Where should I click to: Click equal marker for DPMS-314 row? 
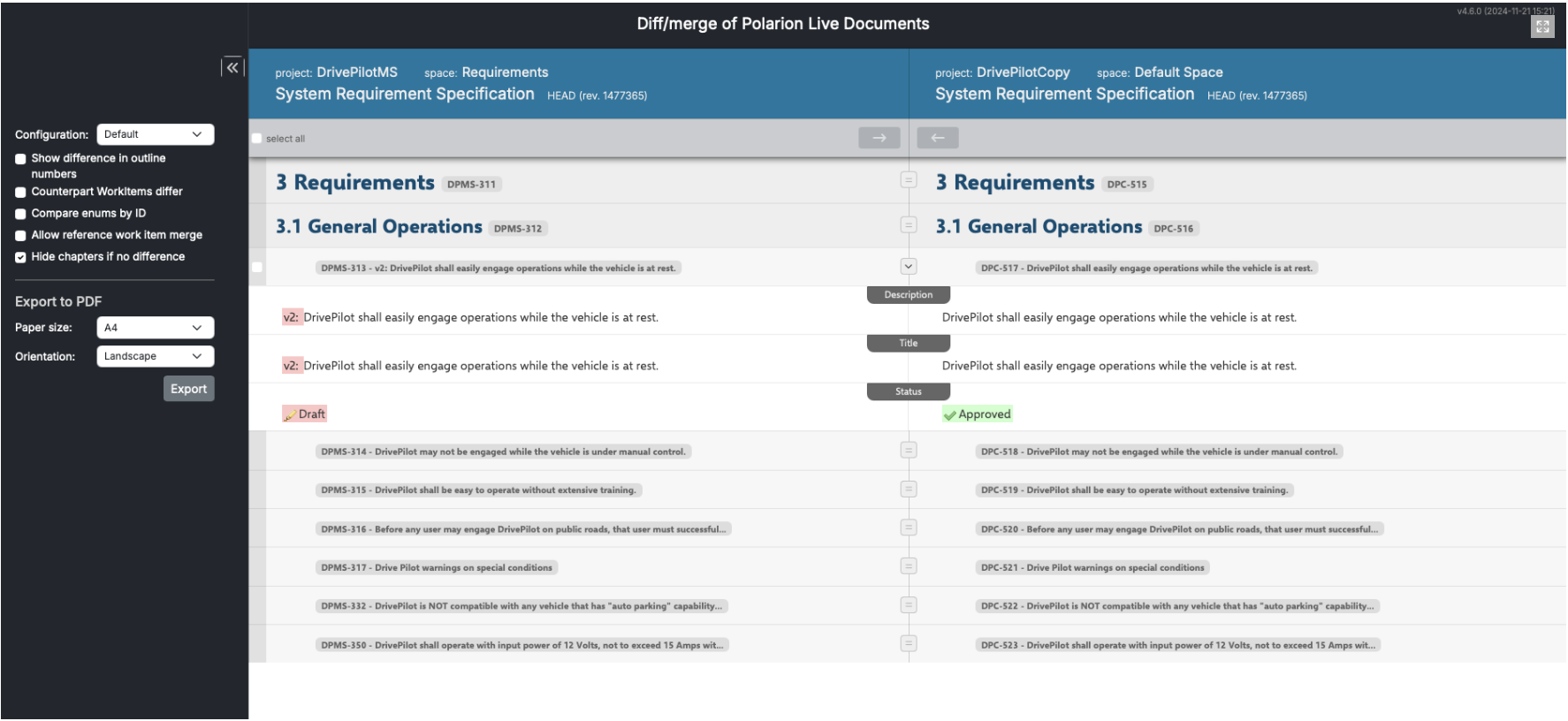(908, 451)
